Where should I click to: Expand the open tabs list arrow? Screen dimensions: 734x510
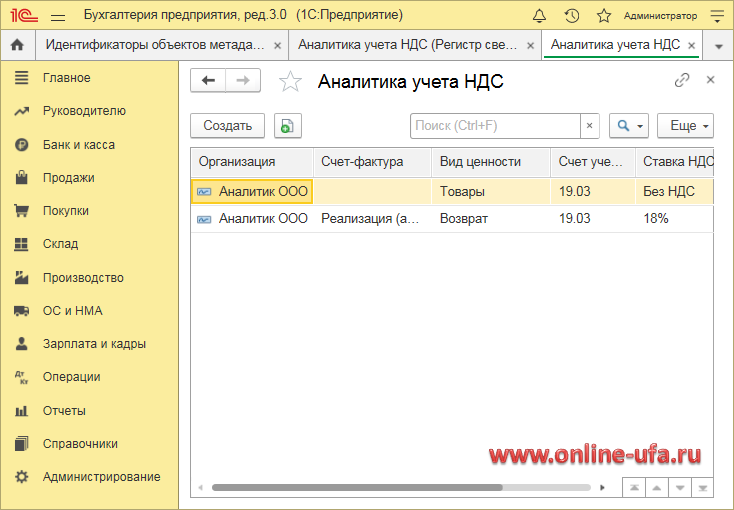[718, 46]
